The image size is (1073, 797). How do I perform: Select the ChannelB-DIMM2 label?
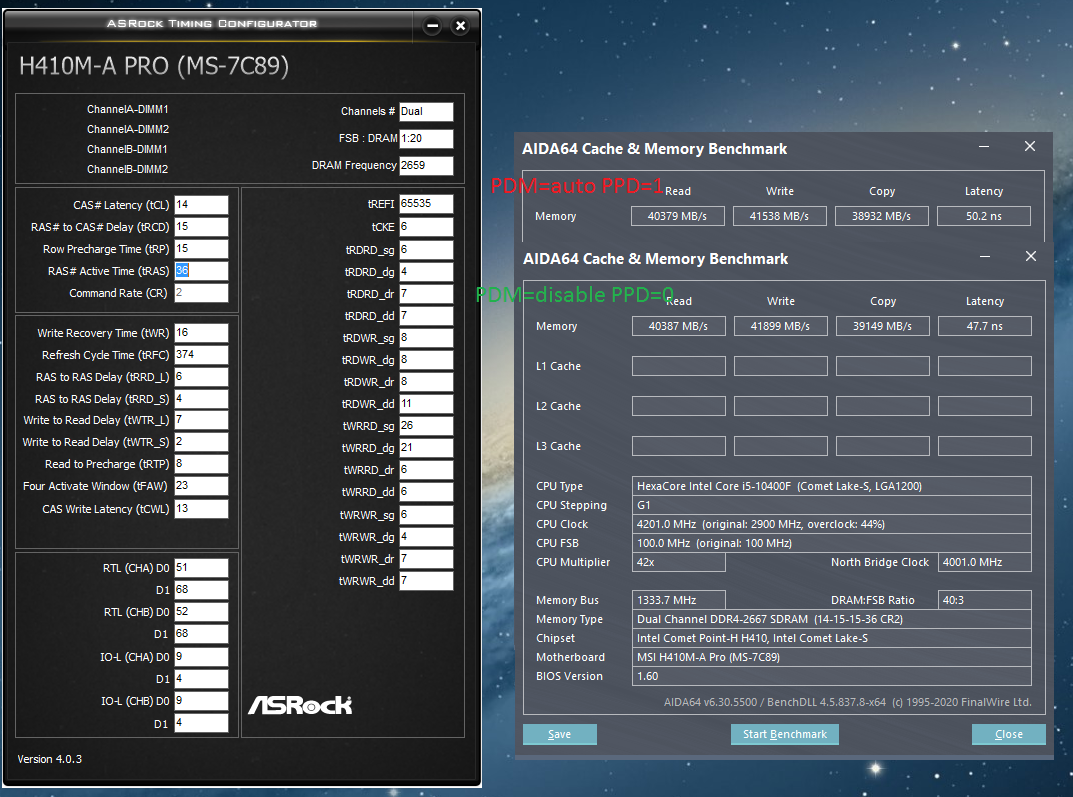tap(127, 169)
